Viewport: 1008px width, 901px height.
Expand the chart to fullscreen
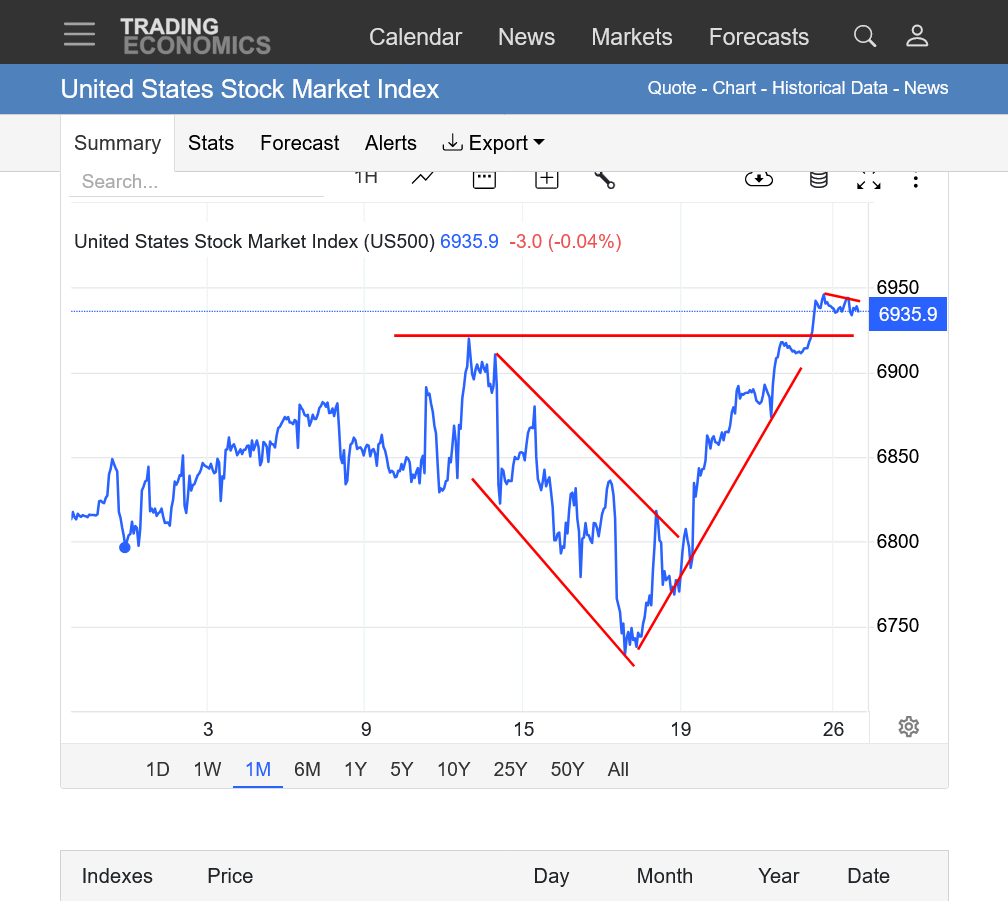tap(868, 180)
